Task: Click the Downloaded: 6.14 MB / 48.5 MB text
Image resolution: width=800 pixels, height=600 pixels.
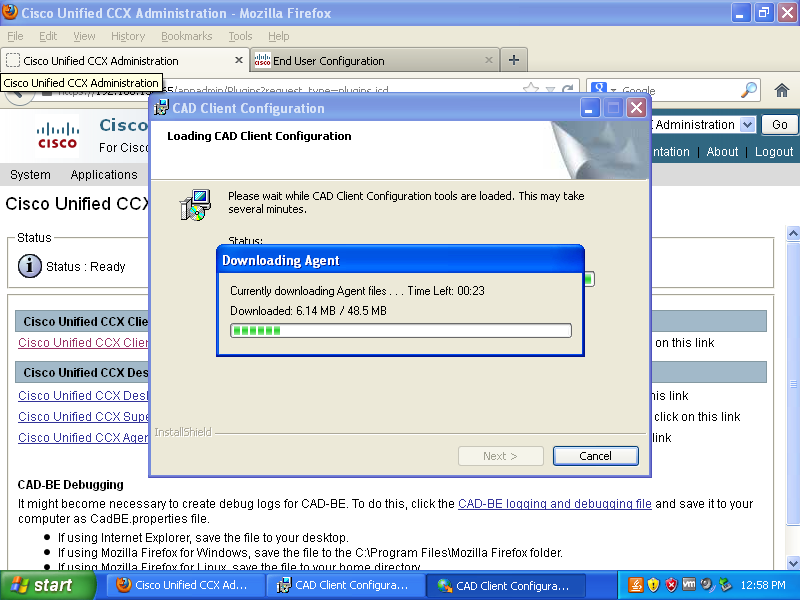Action: click(x=308, y=311)
